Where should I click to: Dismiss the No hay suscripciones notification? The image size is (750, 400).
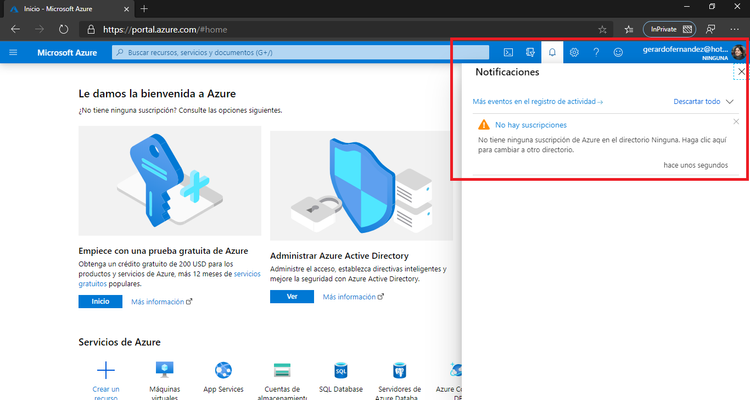pyautogui.click(x=736, y=122)
